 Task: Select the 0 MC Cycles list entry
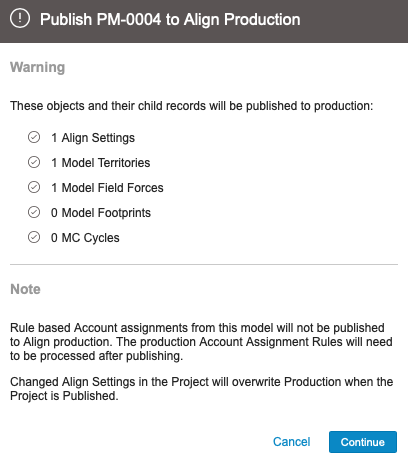(x=85, y=238)
